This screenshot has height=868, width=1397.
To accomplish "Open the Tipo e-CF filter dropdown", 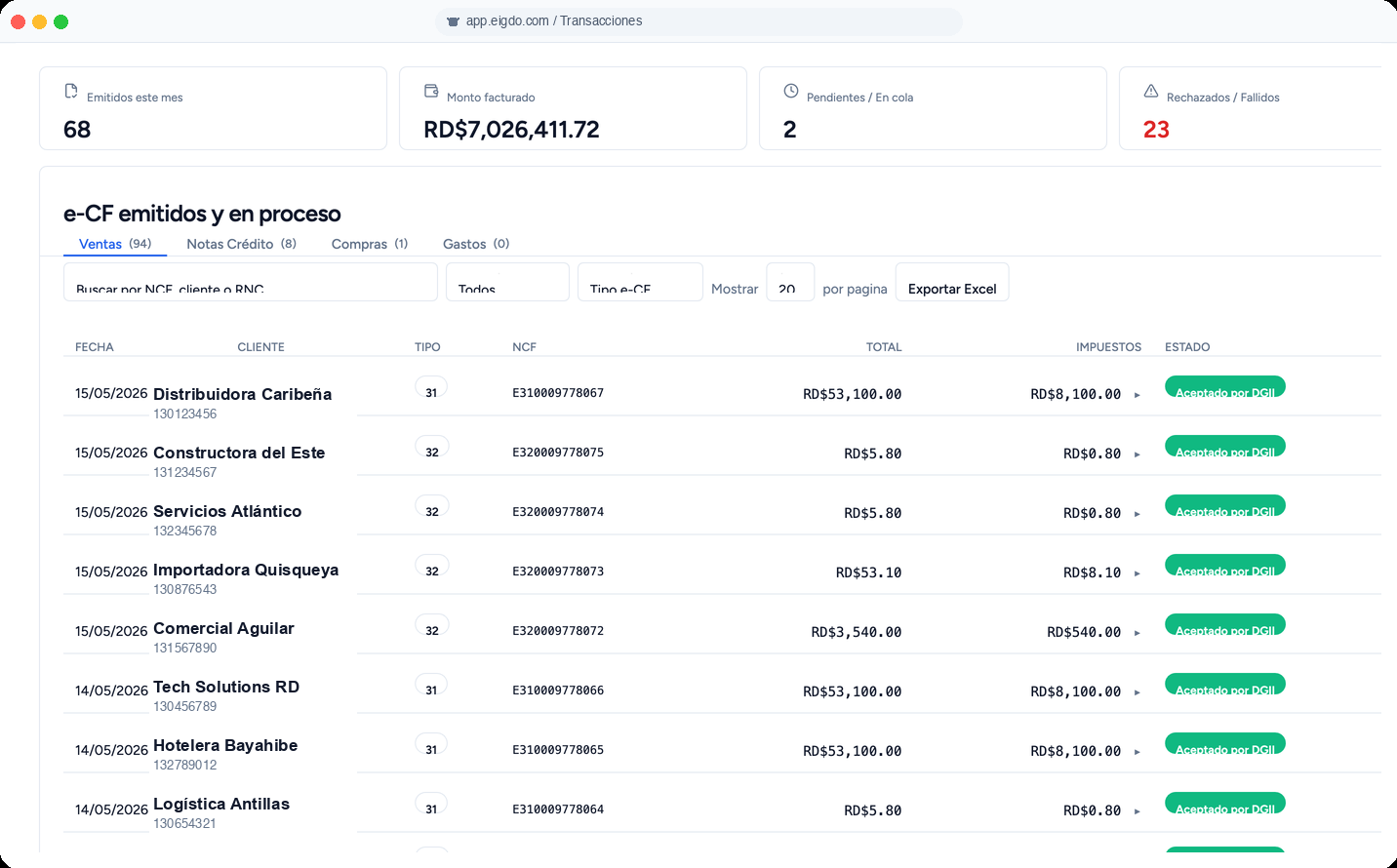I will 640,282.
